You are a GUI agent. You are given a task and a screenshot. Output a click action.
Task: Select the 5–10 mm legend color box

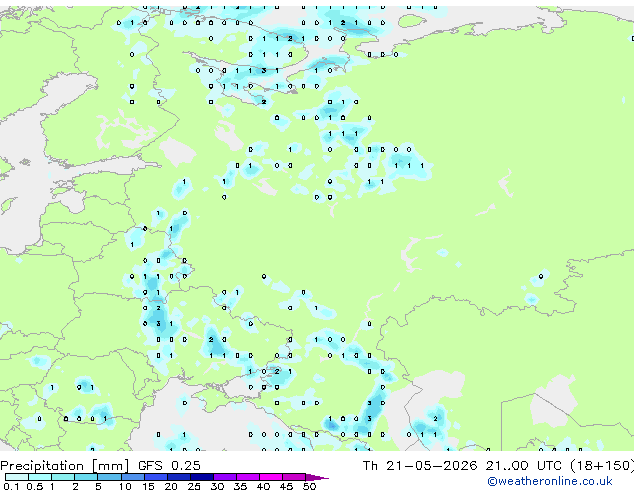(x=109, y=477)
